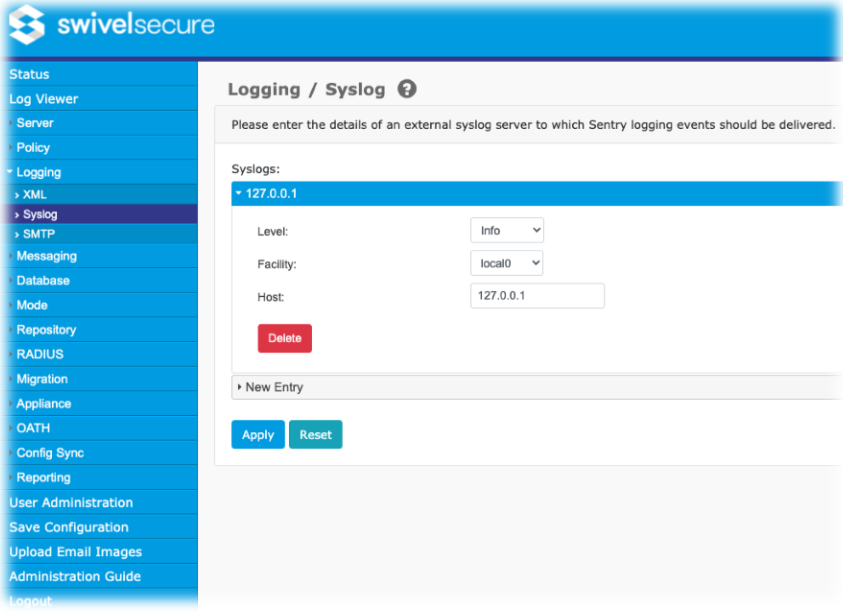Go to User Administration
The image size is (843, 616).
pyautogui.click(x=71, y=502)
